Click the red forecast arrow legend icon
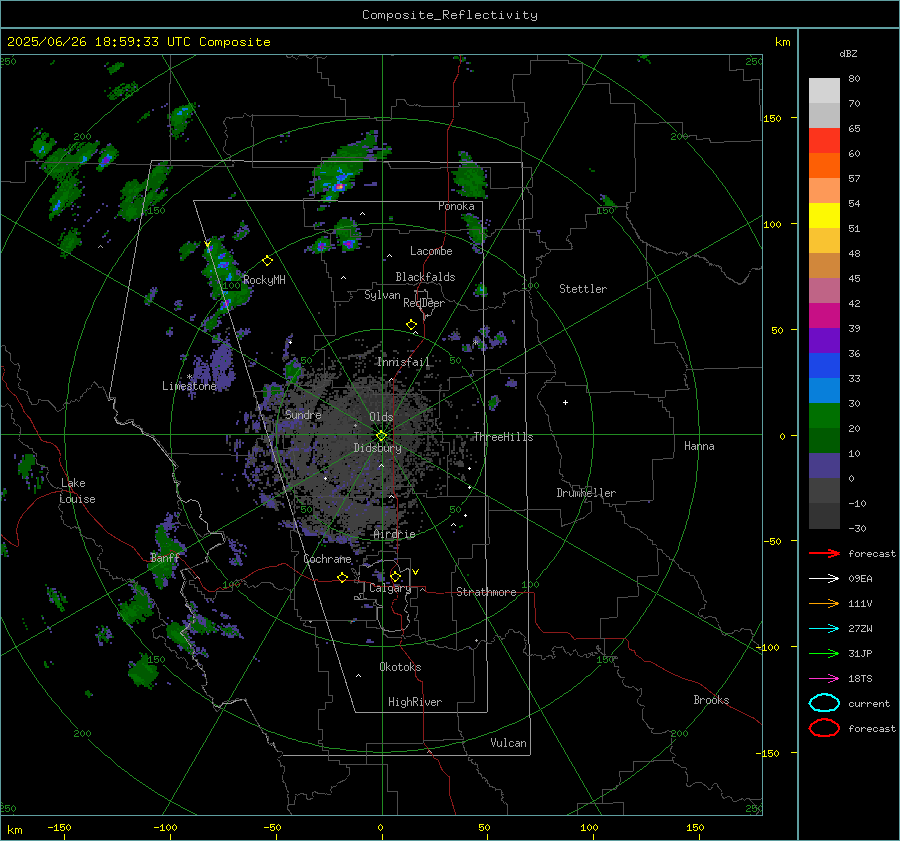 pyautogui.click(x=824, y=553)
